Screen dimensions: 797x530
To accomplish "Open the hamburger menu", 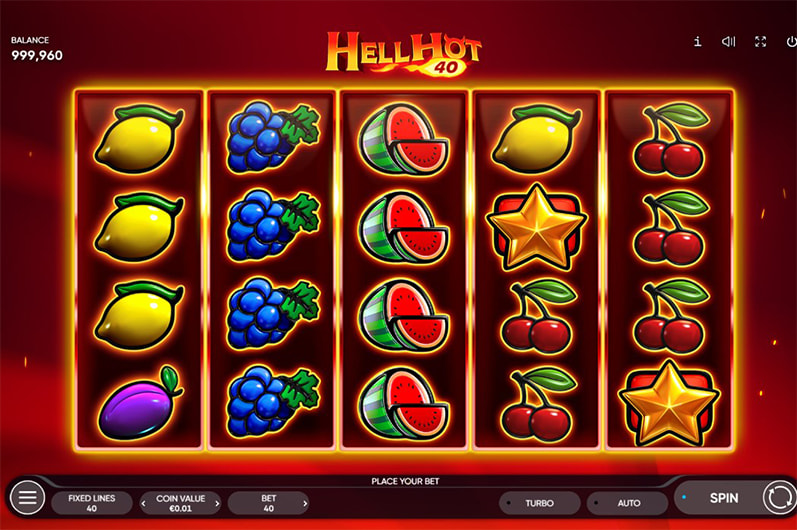I will [27, 497].
